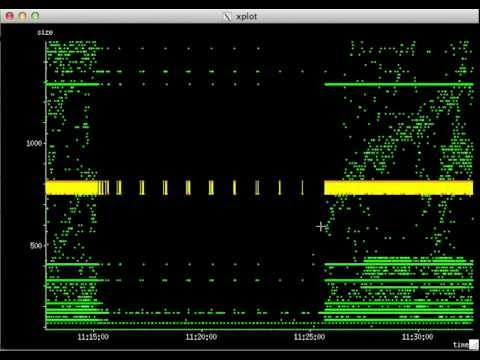The height and width of the screenshot is (360, 480).
Task: Click the X11 icon in the title bar
Action: pyautogui.click(x=227, y=16)
